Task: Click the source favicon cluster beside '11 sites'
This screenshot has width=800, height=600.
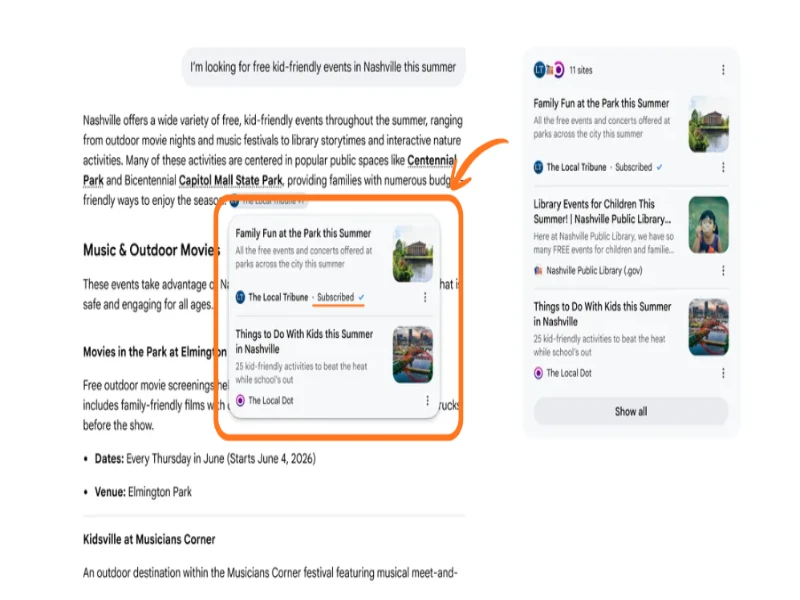Action: [549, 69]
